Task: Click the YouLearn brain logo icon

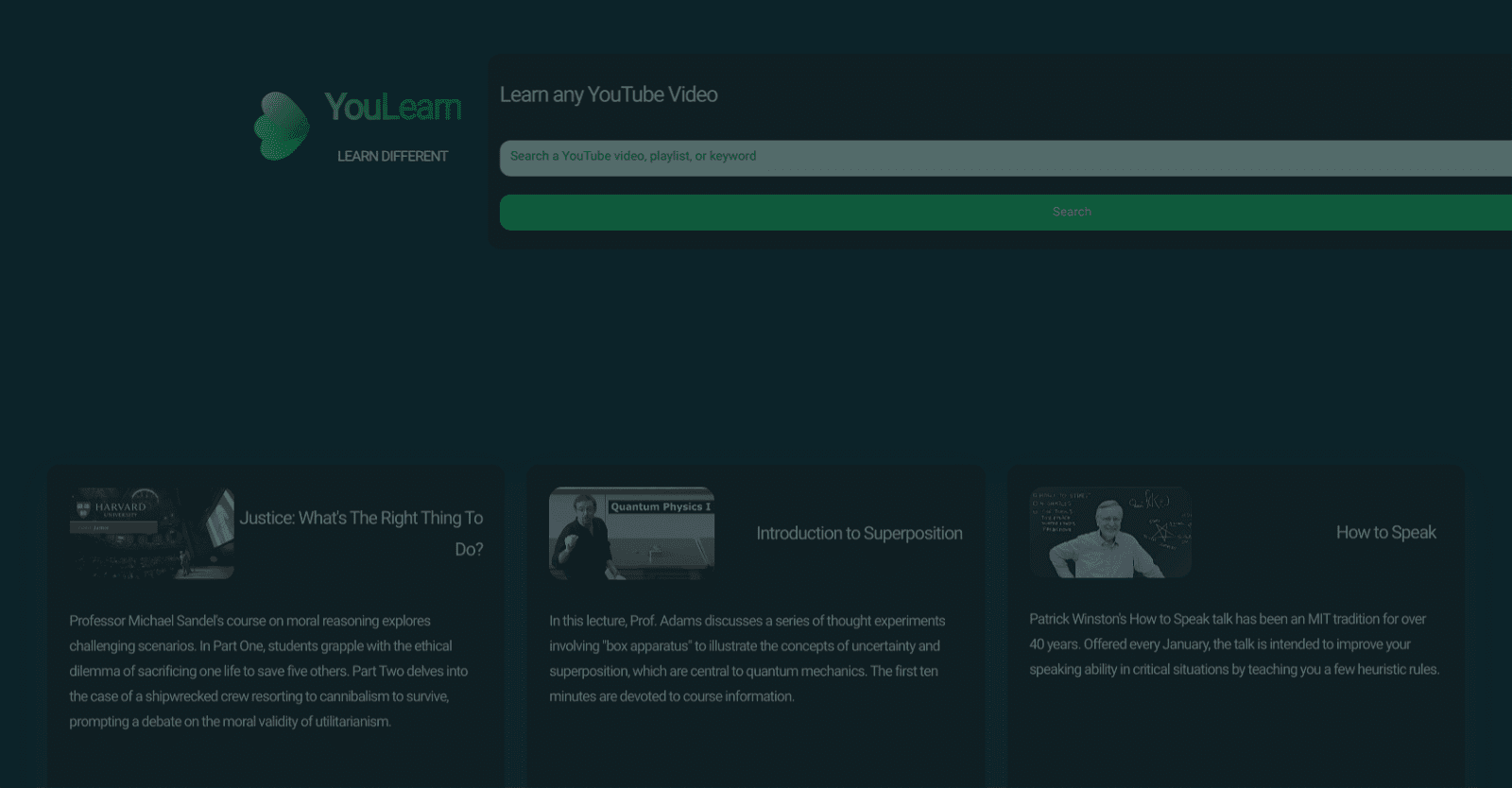Action: (x=282, y=127)
